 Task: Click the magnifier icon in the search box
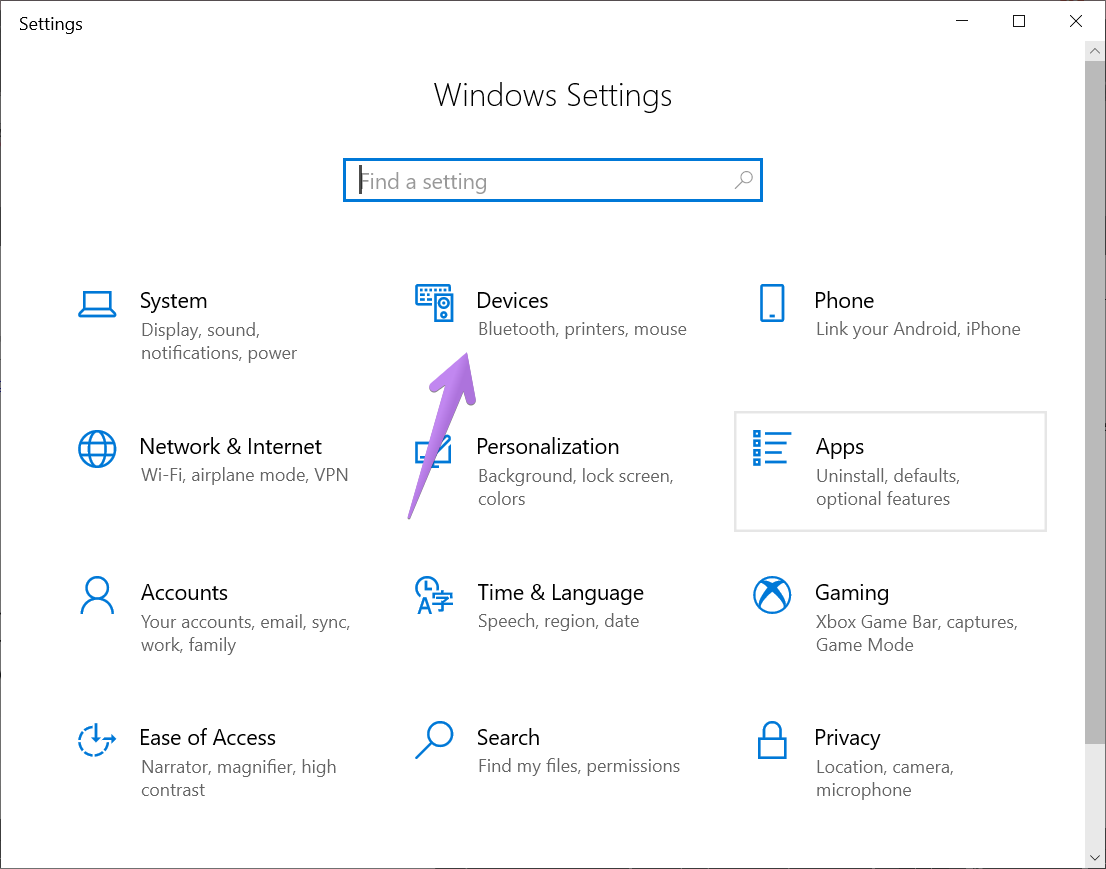point(743,181)
